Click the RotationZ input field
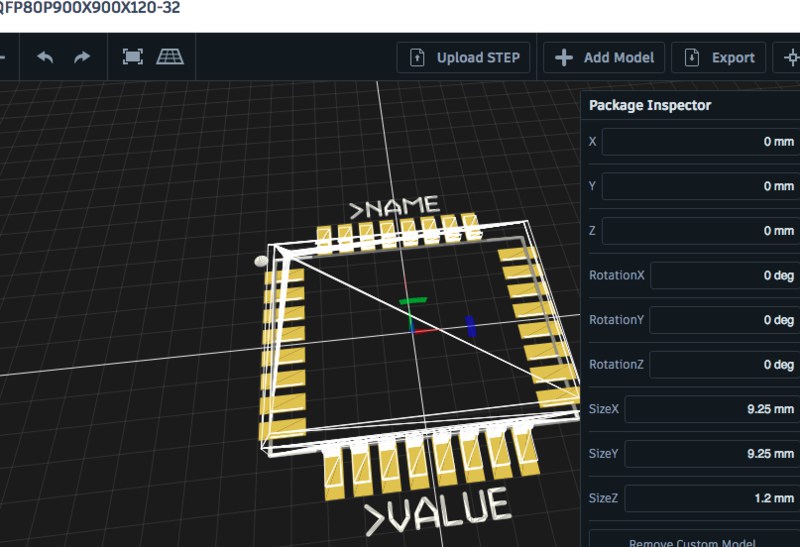Viewport: 800px width, 547px height. coord(725,364)
